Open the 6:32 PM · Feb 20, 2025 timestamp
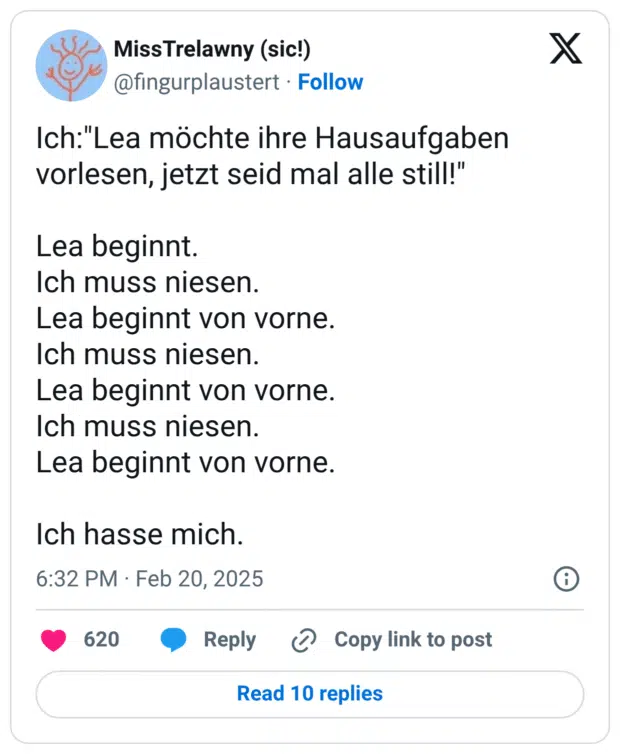This screenshot has height=754, width=620. (x=150, y=579)
